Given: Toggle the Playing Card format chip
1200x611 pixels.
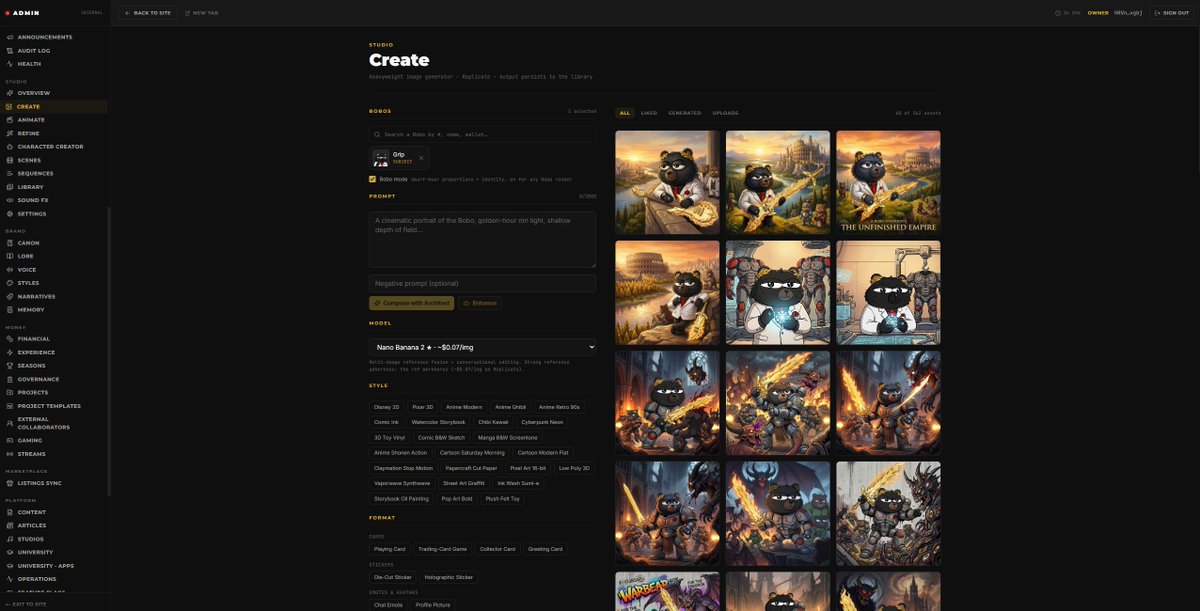Looking at the screenshot, I should click(x=390, y=549).
